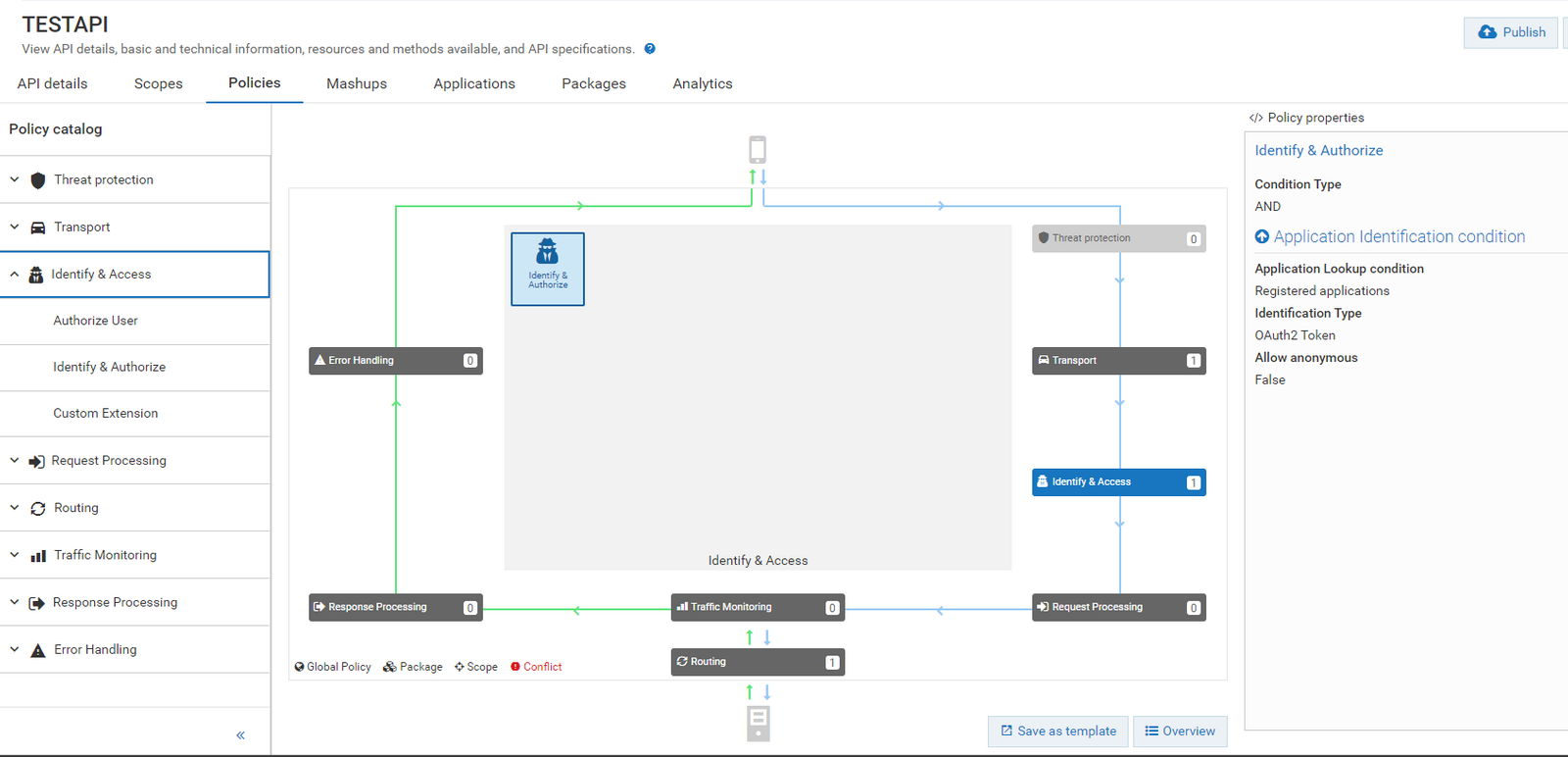This screenshot has width=1568, height=757.
Task: Click Save as template button
Action: [1058, 732]
